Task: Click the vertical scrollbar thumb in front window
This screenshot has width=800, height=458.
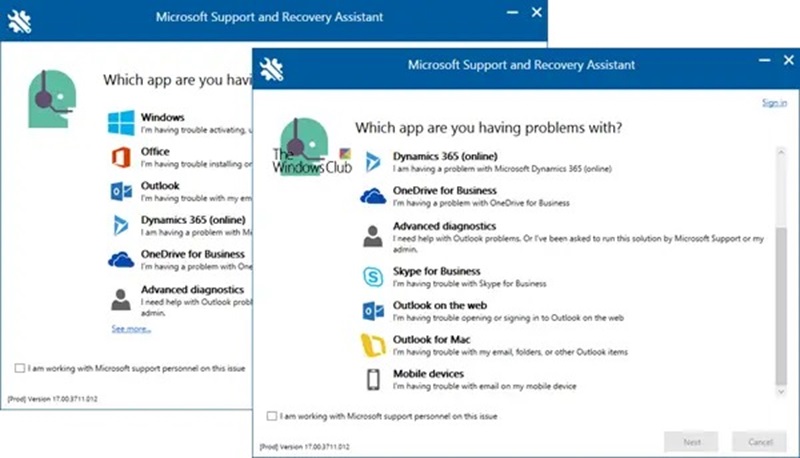Action: tap(781, 306)
